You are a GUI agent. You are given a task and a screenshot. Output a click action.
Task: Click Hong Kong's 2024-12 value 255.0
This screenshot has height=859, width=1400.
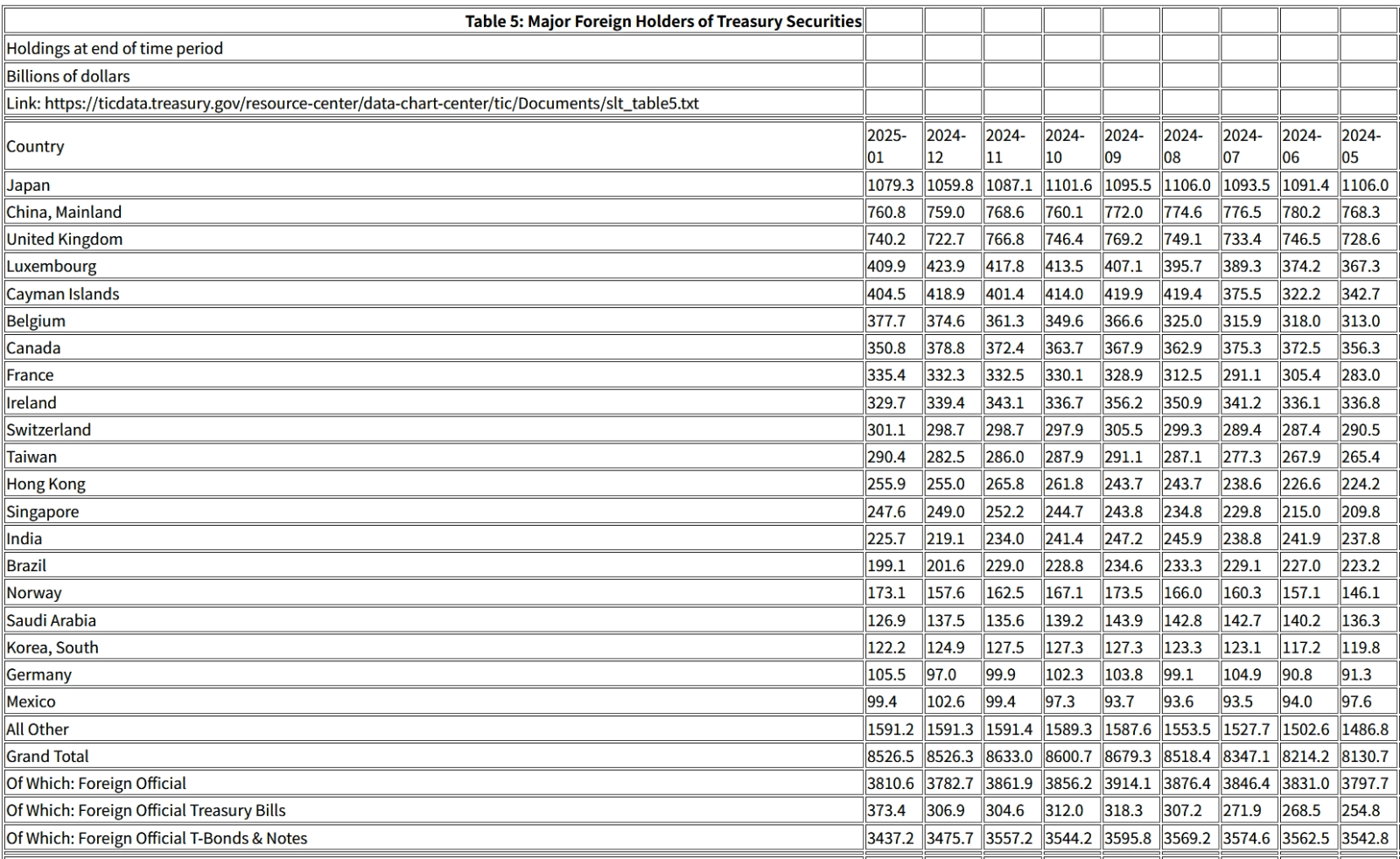coord(946,484)
